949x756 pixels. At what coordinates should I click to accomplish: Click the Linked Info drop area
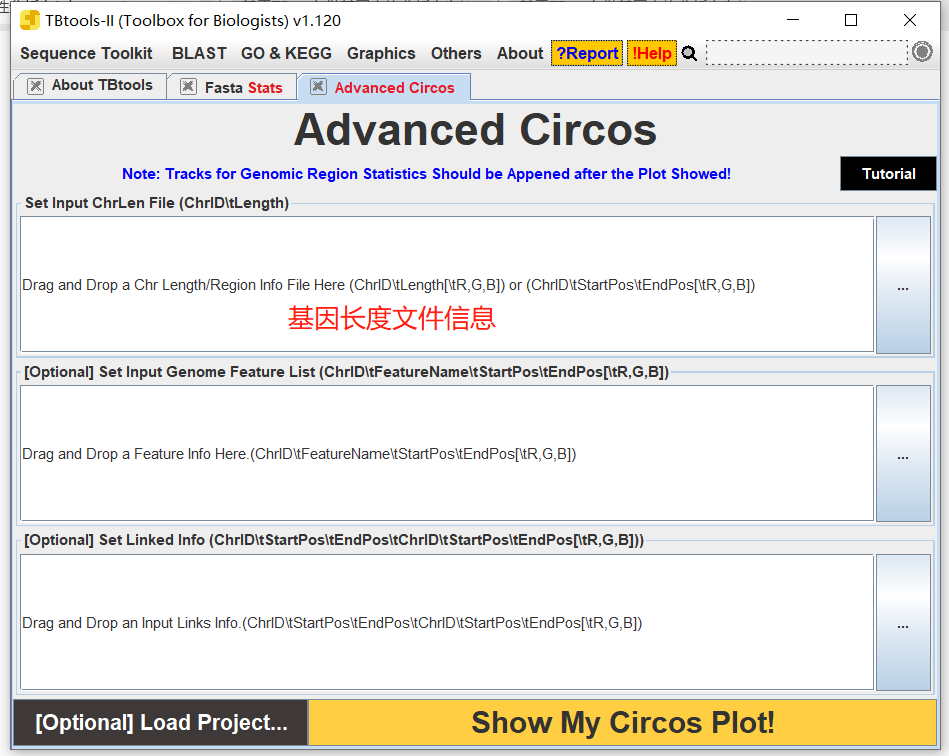pyautogui.click(x=447, y=622)
